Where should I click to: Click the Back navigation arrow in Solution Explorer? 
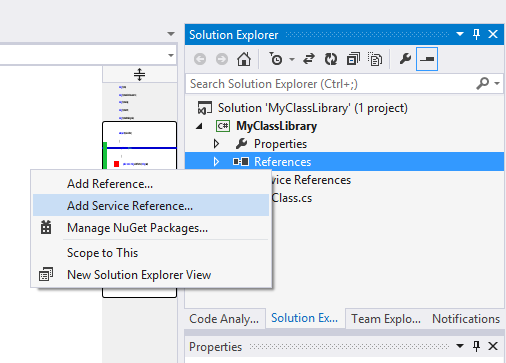200,59
